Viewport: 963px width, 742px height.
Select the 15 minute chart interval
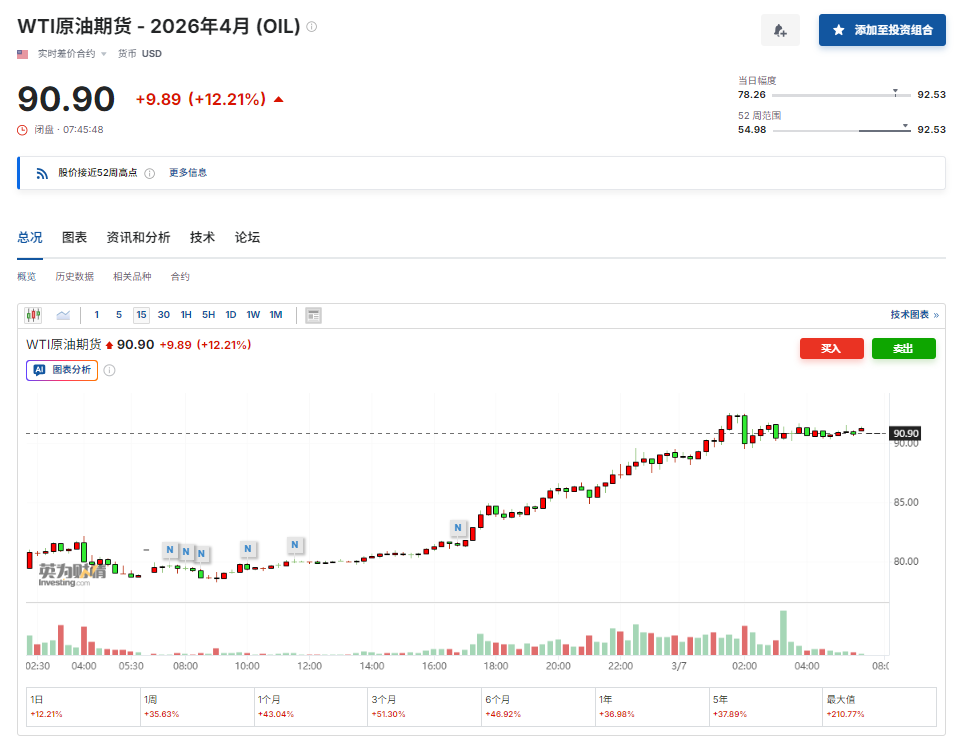pyautogui.click(x=141, y=315)
